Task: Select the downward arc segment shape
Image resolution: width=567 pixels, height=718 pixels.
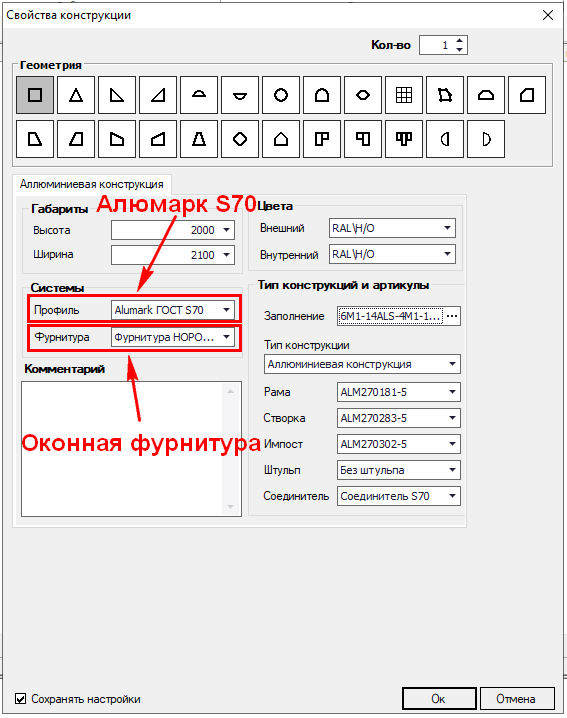Action: (240, 95)
